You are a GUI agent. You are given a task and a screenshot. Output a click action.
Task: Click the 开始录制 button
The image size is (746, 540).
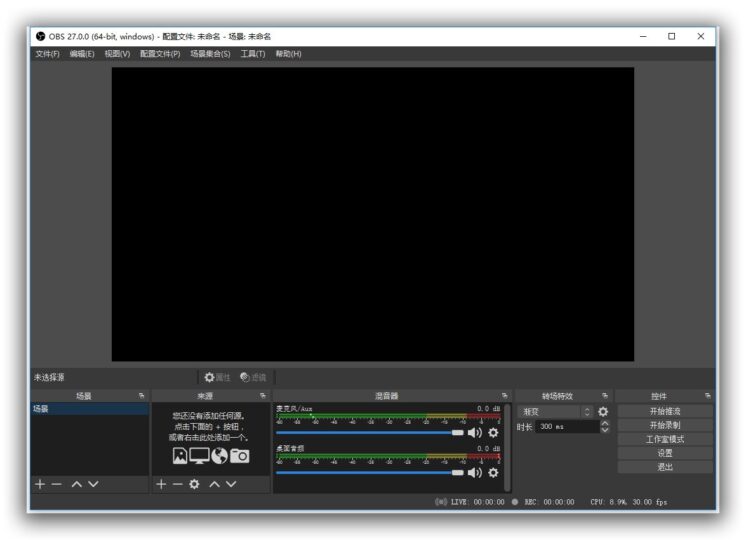coord(665,425)
